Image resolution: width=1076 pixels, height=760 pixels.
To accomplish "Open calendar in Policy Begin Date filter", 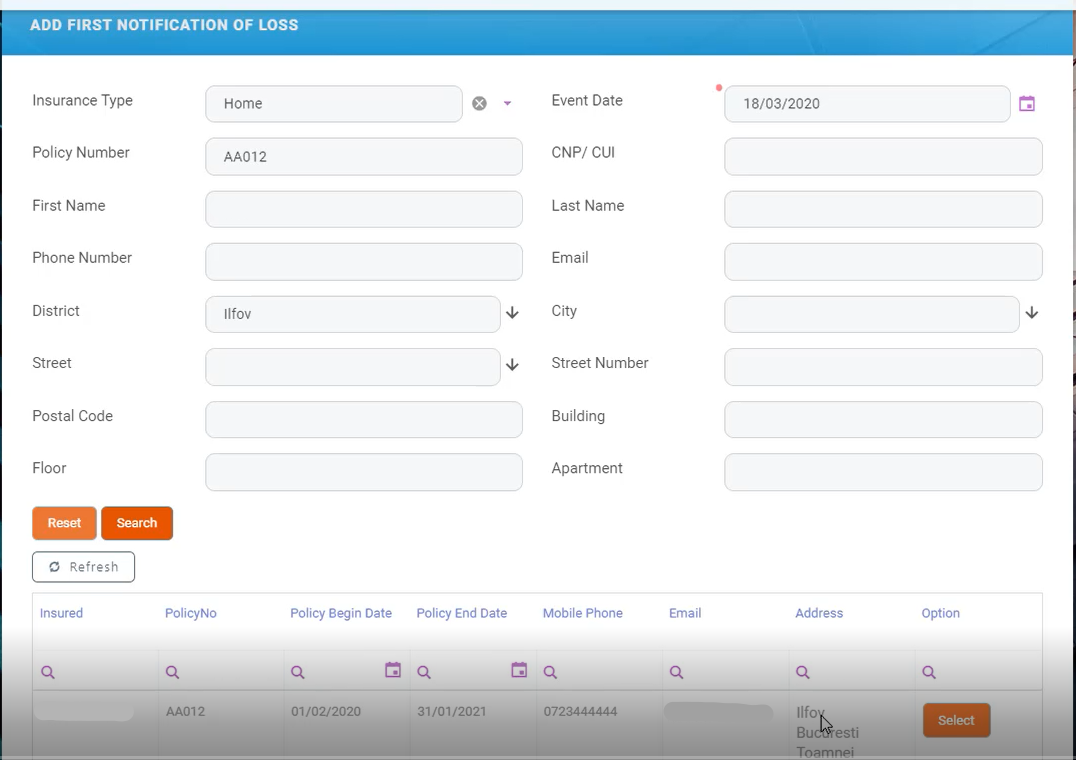I will click(x=393, y=670).
